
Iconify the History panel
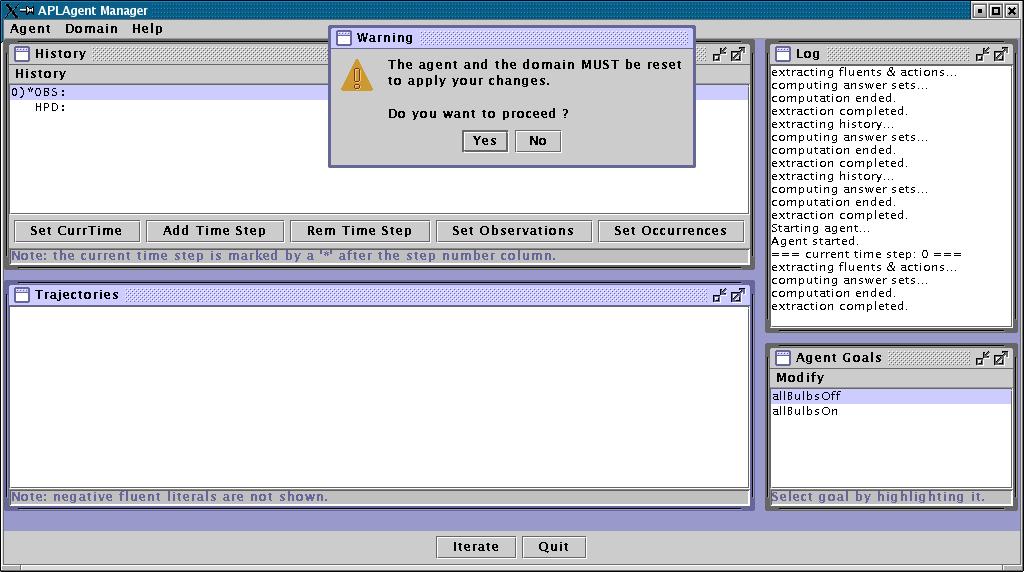(x=719, y=54)
